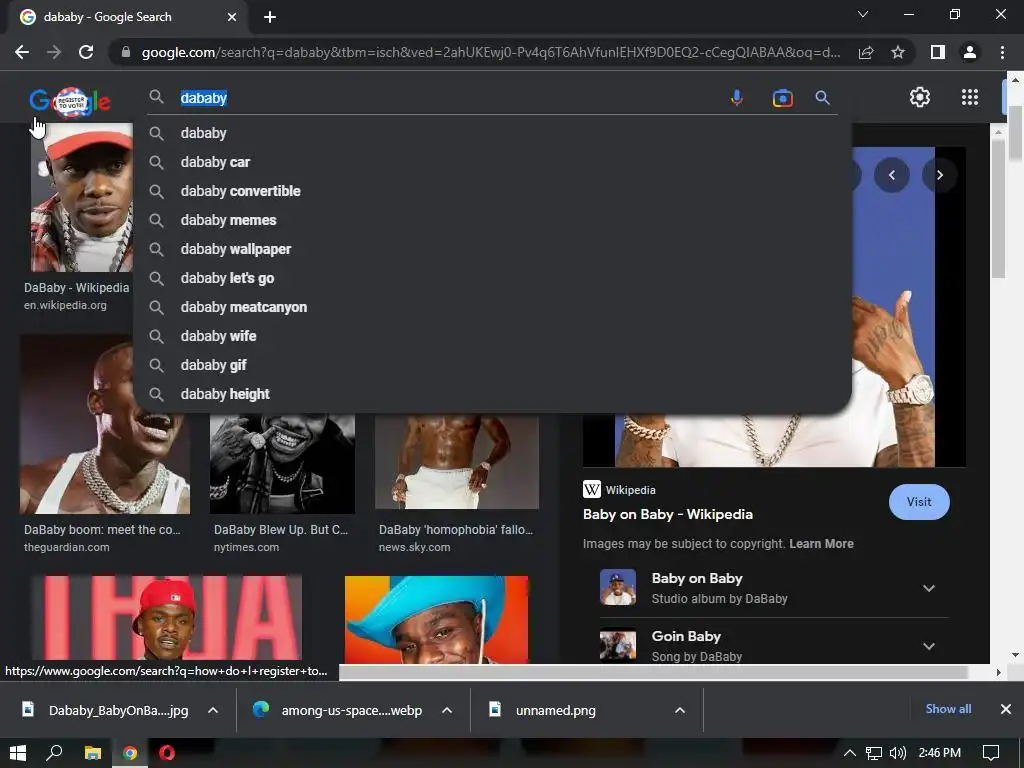Bookmark this page with star icon

click(898, 52)
